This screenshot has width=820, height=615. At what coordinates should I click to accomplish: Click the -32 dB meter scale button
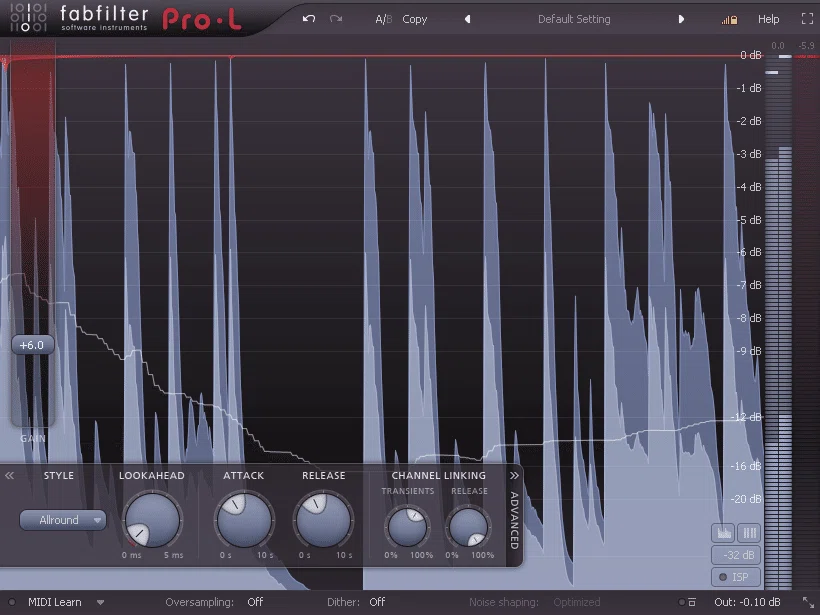click(736, 555)
